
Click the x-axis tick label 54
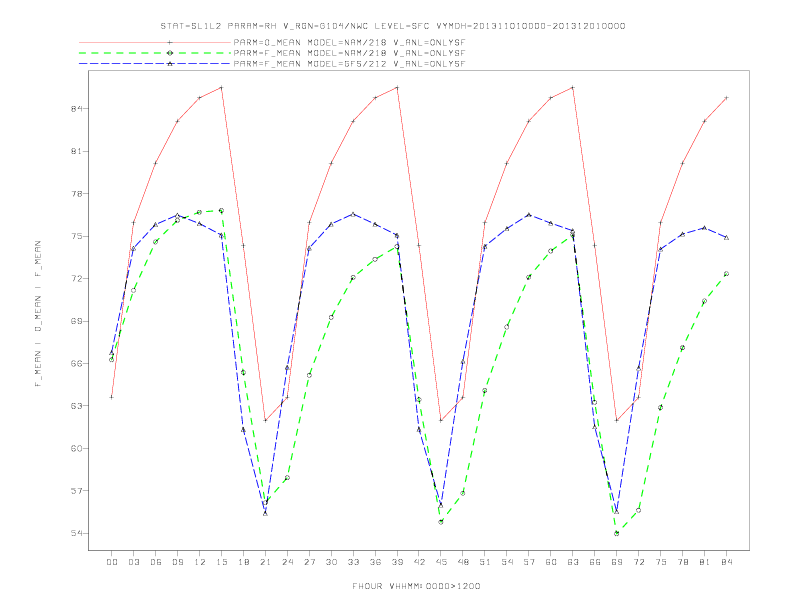(x=507, y=562)
